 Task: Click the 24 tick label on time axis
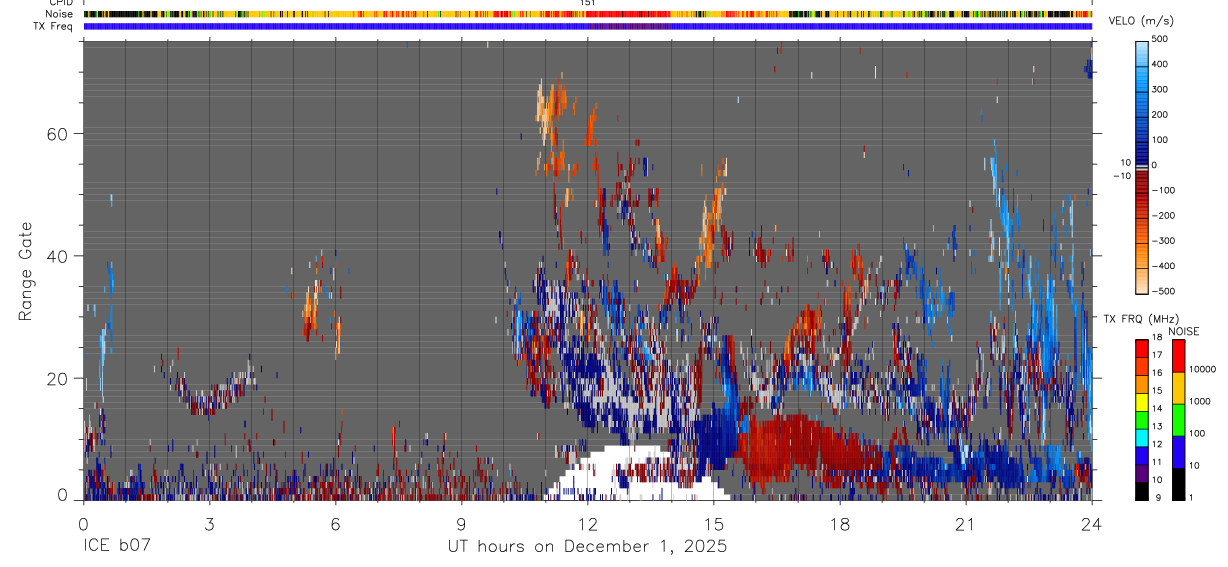coord(1092,524)
